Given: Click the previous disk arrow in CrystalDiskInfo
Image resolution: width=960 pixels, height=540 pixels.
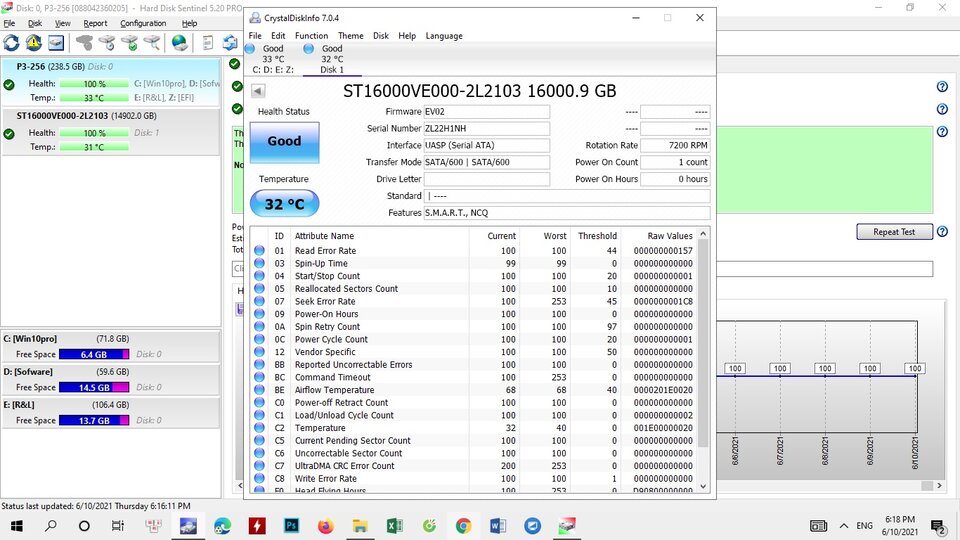Looking at the screenshot, I should (258, 91).
